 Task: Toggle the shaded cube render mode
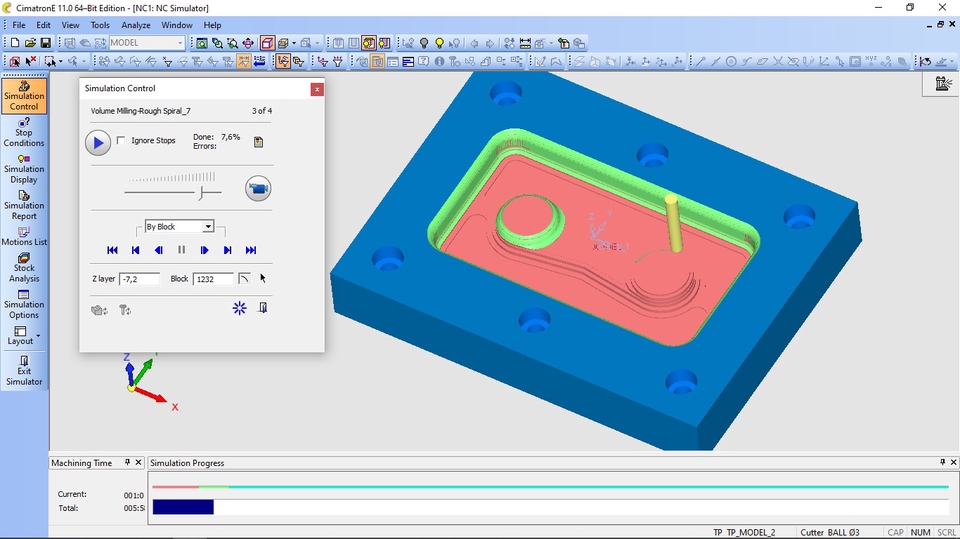coord(267,43)
